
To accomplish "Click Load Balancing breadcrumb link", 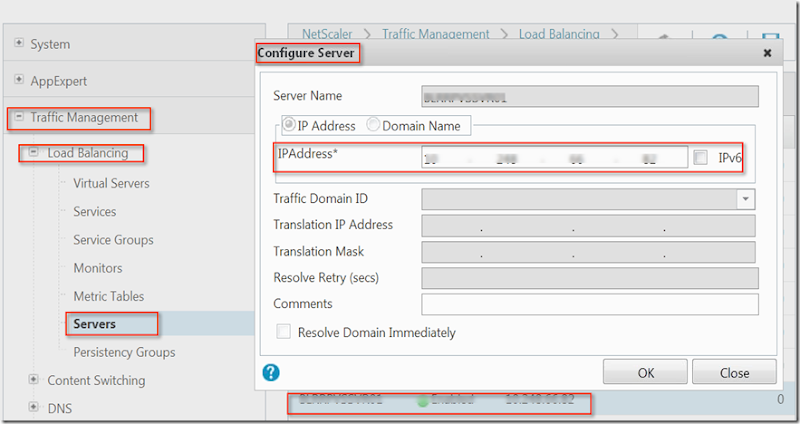I will pyautogui.click(x=559, y=34).
